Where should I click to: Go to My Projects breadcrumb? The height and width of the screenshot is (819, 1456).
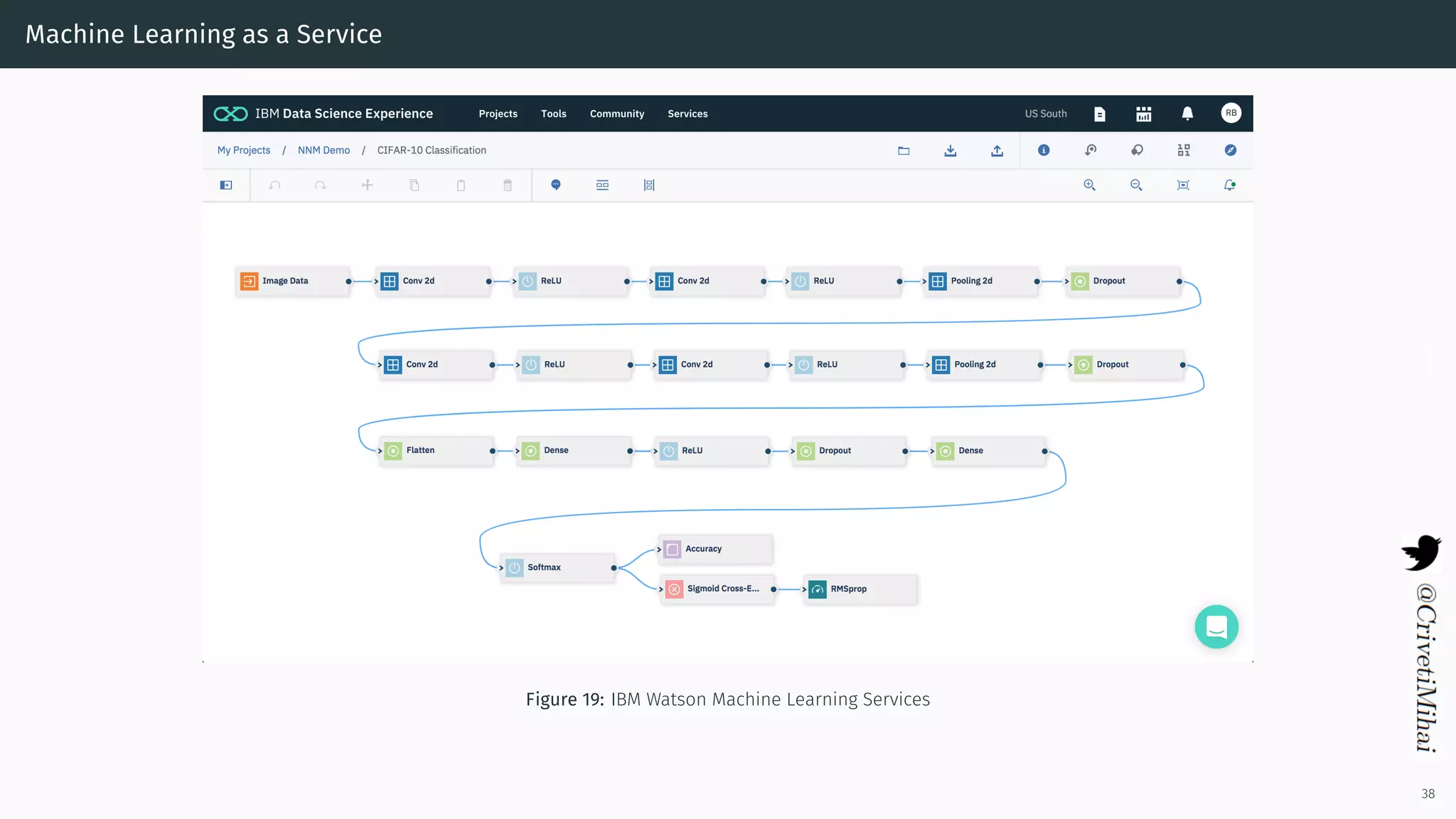[244, 150]
